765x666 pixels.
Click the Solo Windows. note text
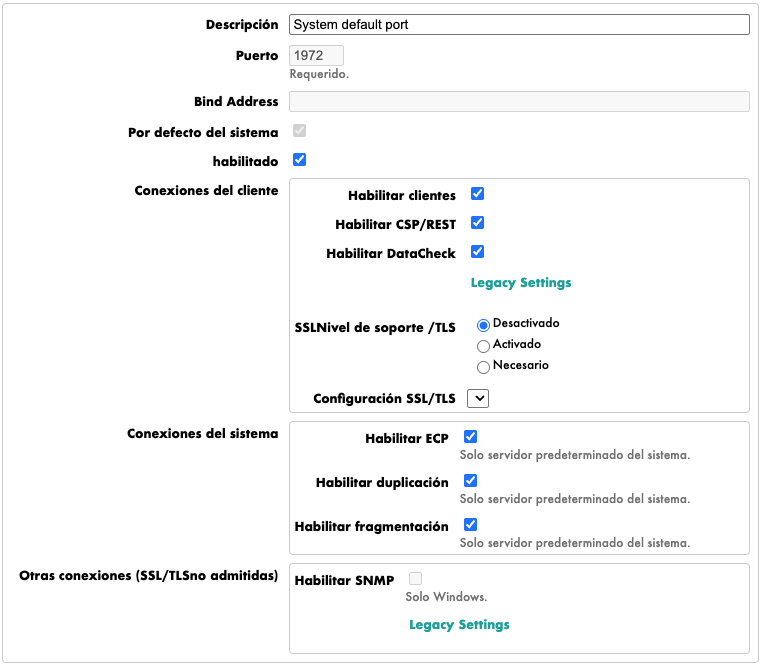pos(446,597)
